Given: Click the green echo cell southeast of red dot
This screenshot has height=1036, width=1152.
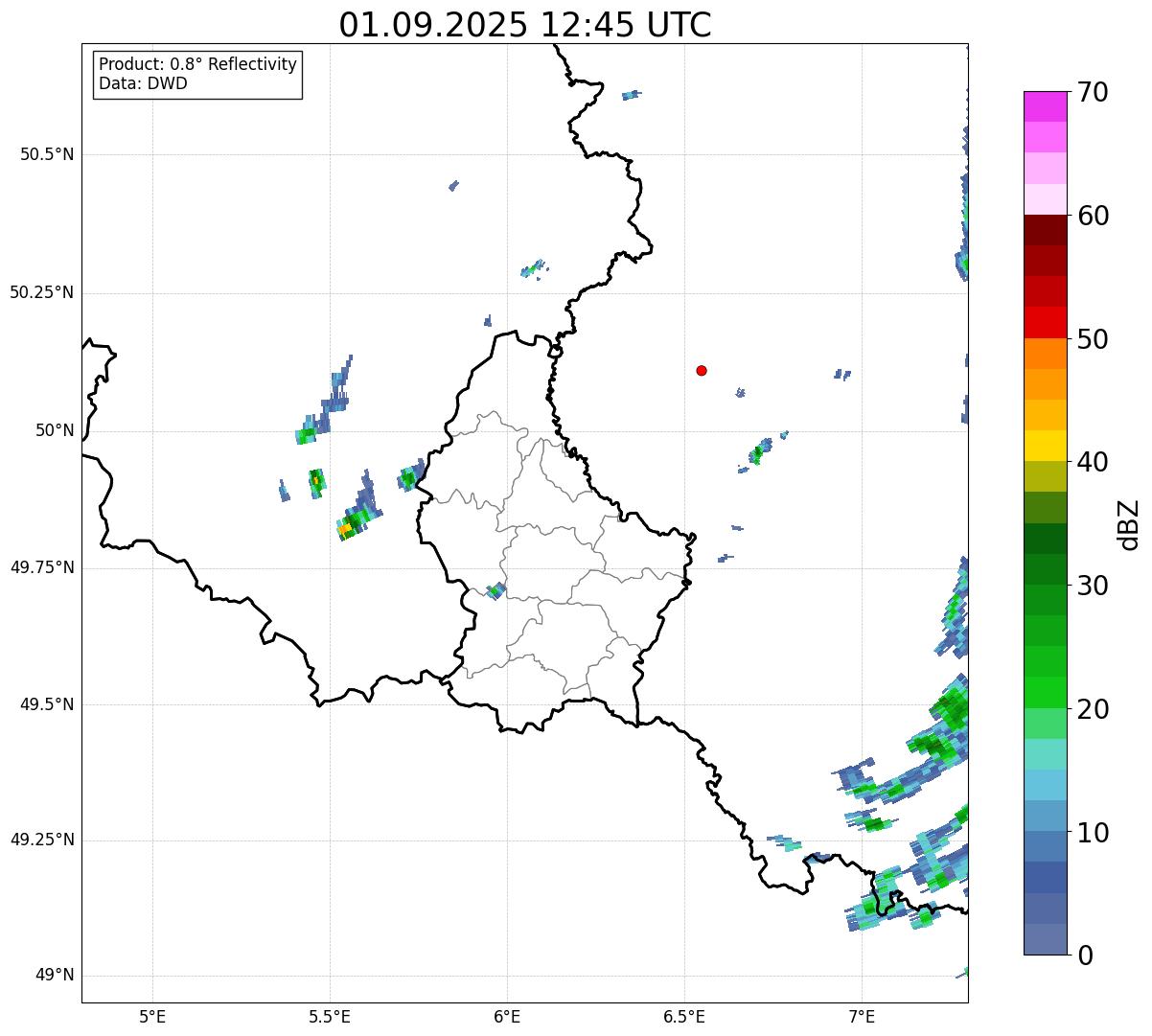Looking at the screenshot, I should coord(757,453).
